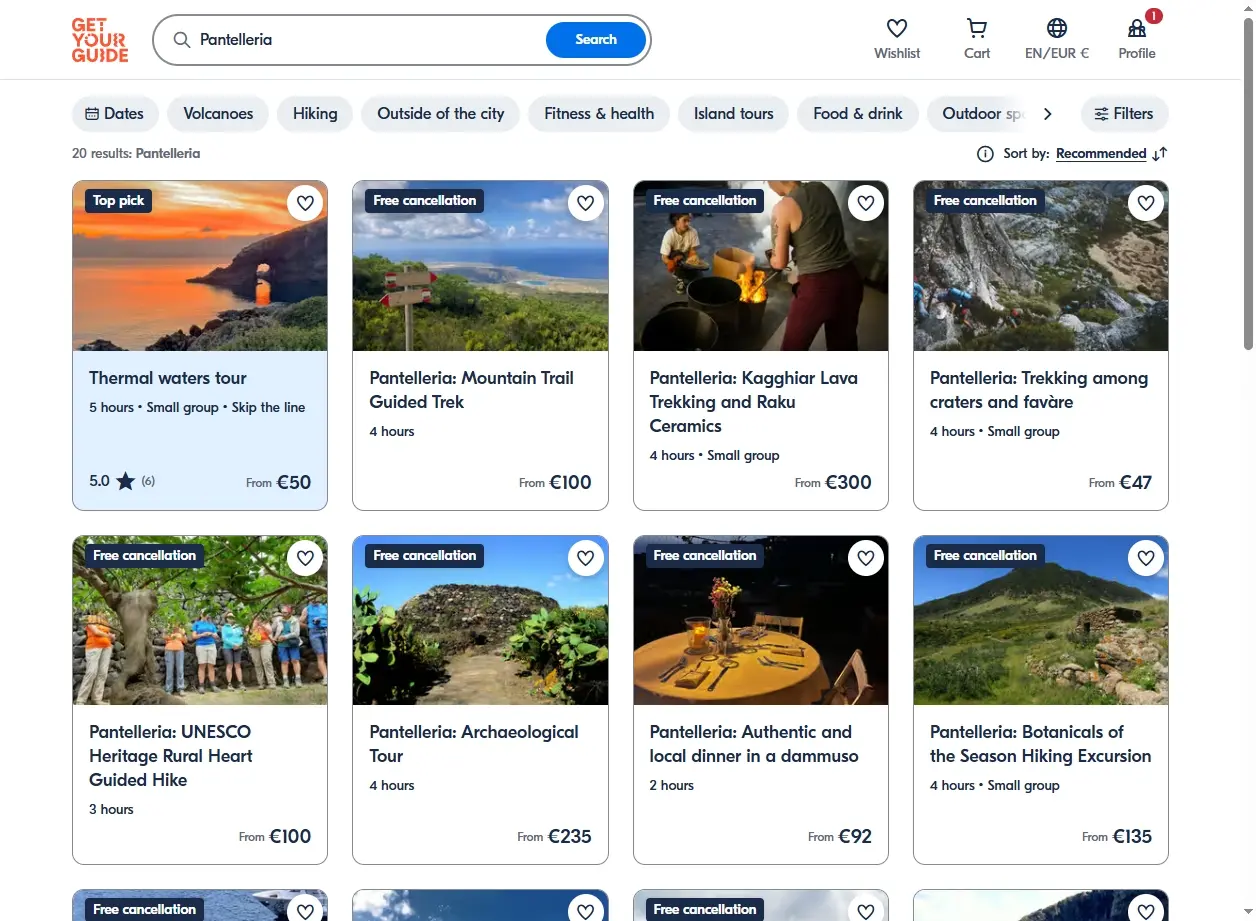Open the Filters panel
1256x921 pixels.
click(1124, 114)
